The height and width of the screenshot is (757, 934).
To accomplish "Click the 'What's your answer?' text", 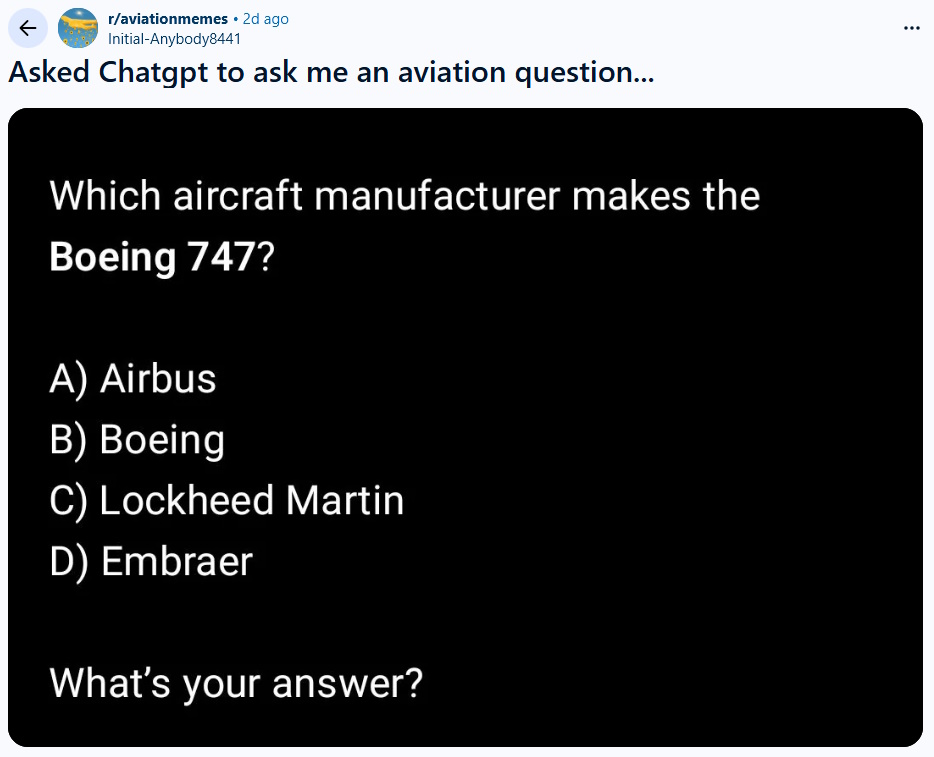I will click(x=236, y=684).
